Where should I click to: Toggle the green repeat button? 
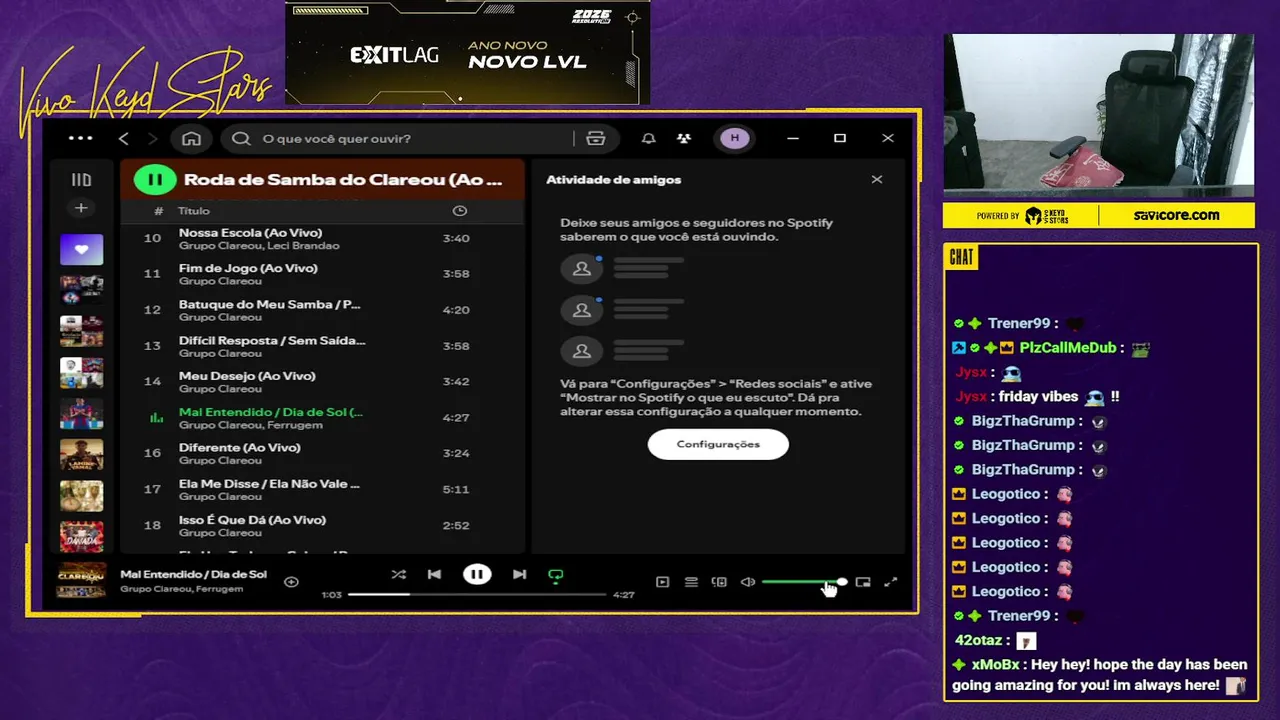[556, 575]
